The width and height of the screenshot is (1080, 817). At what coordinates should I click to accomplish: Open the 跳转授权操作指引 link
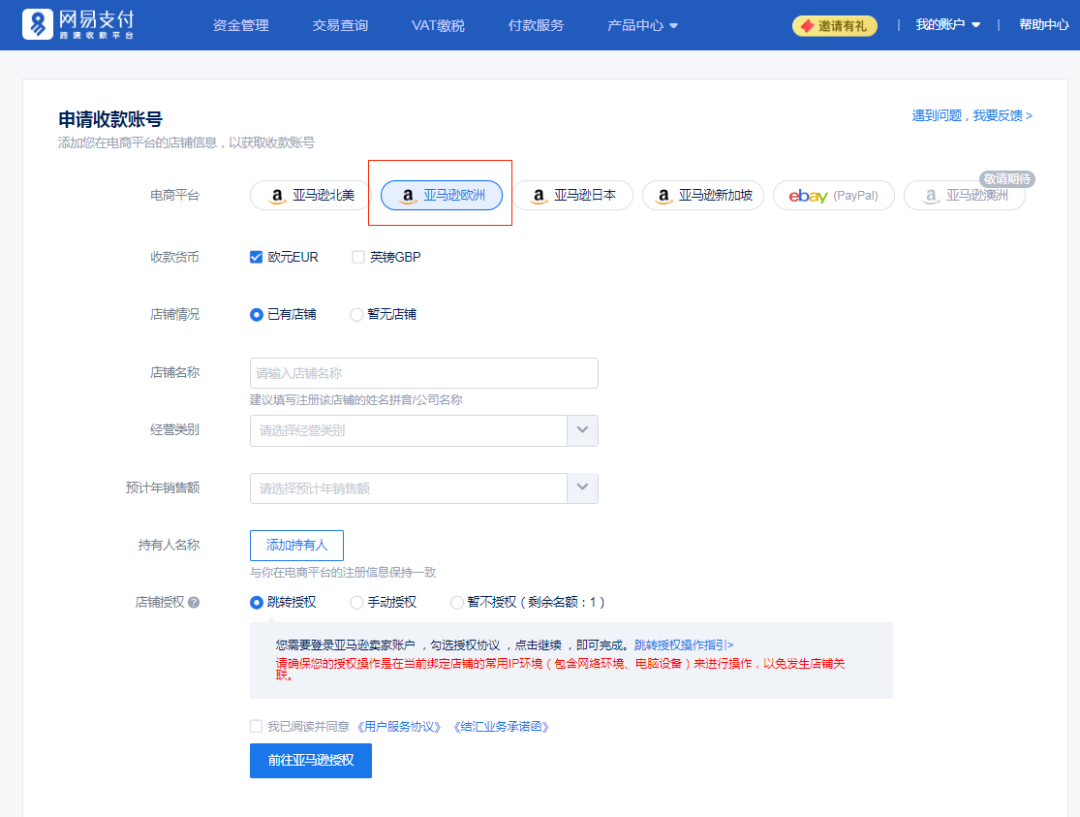[680, 644]
